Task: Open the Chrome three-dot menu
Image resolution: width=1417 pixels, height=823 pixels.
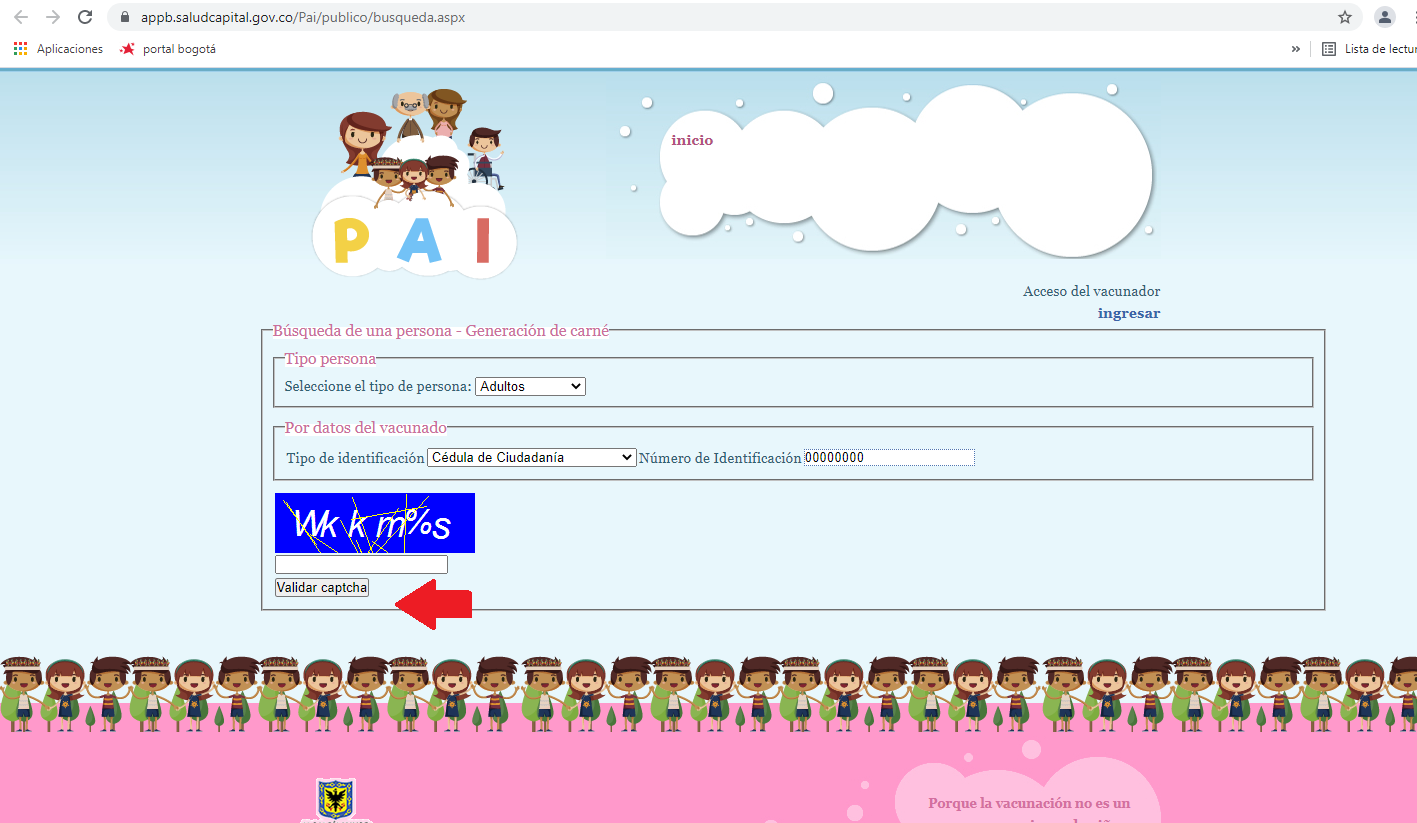Action: (x=1413, y=17)
